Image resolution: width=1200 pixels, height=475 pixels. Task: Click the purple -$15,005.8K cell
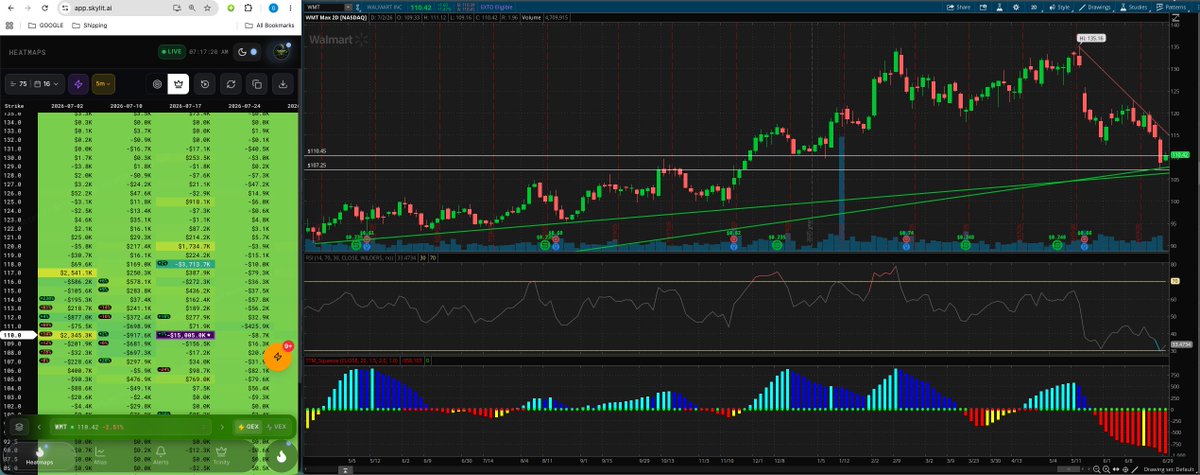186,335
